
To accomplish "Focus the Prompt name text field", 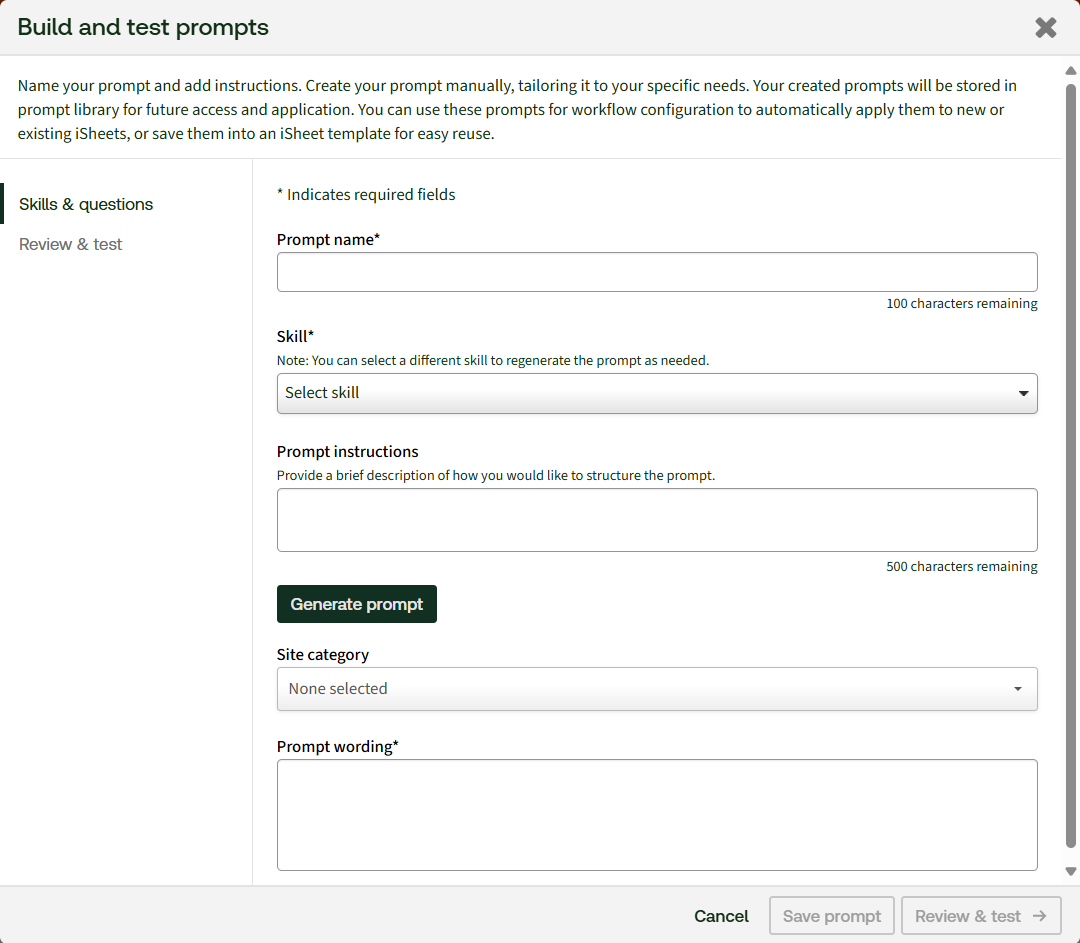I will click(656, 272).
